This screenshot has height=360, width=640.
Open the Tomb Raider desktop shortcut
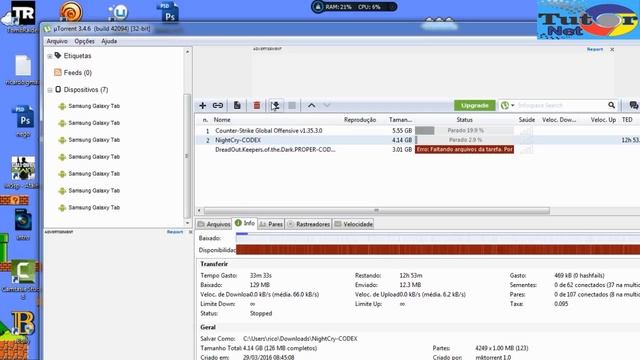21,16
